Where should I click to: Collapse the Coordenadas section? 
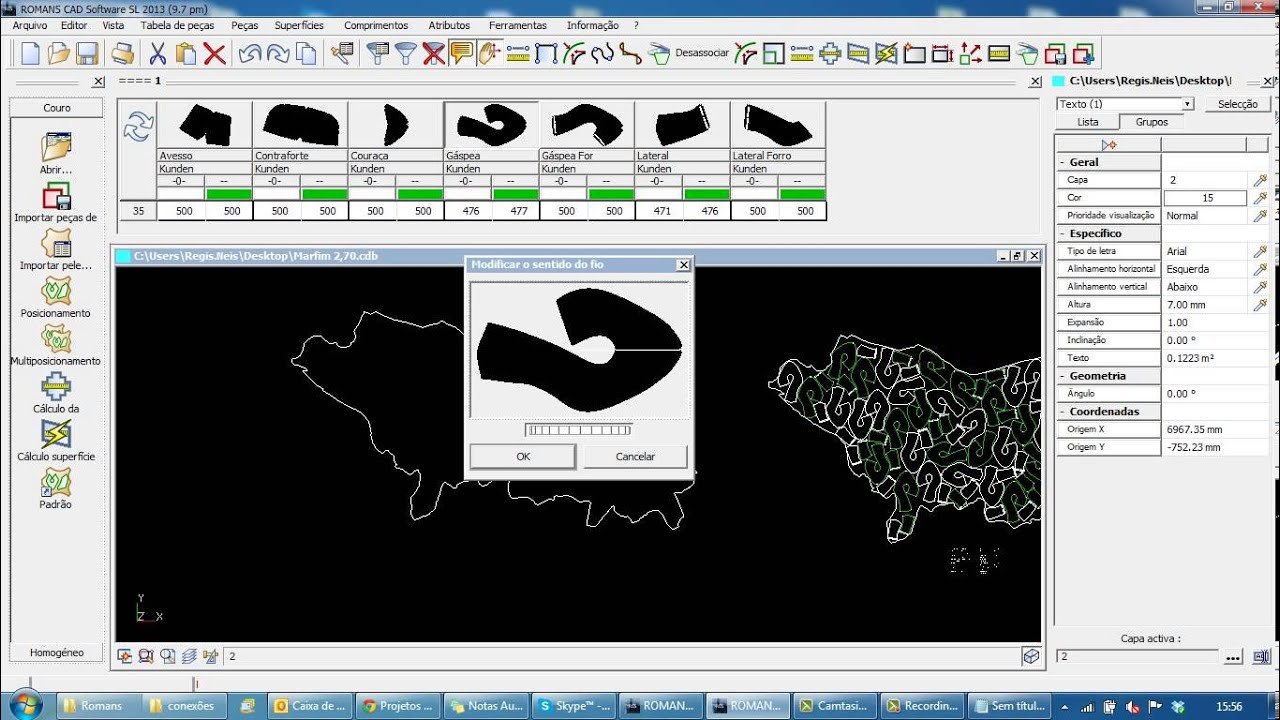tap(1064, 411)
